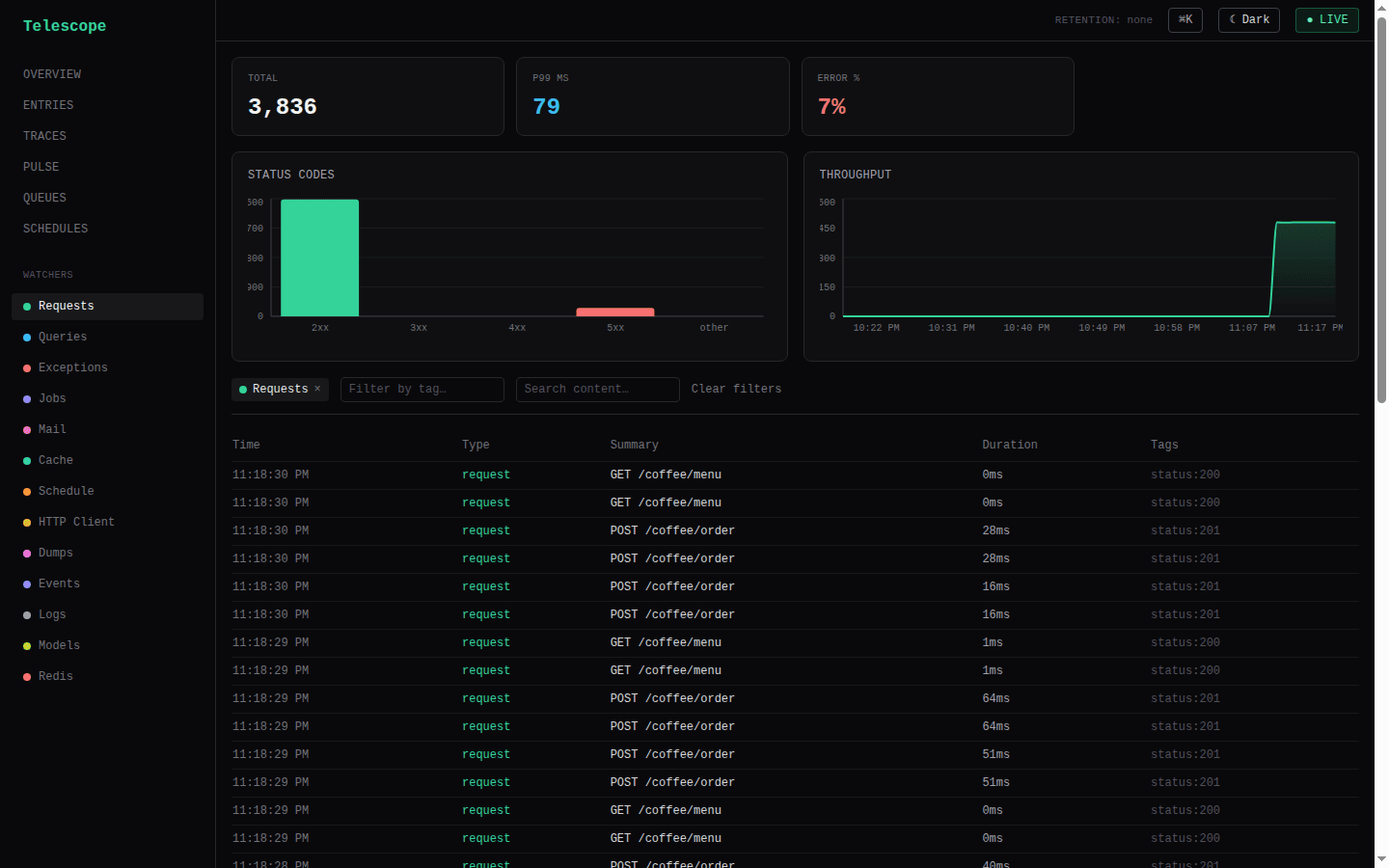This screenshot has width=1389, height=868.
Task: Select the Events watcher
Action: (x=107, y=583)
